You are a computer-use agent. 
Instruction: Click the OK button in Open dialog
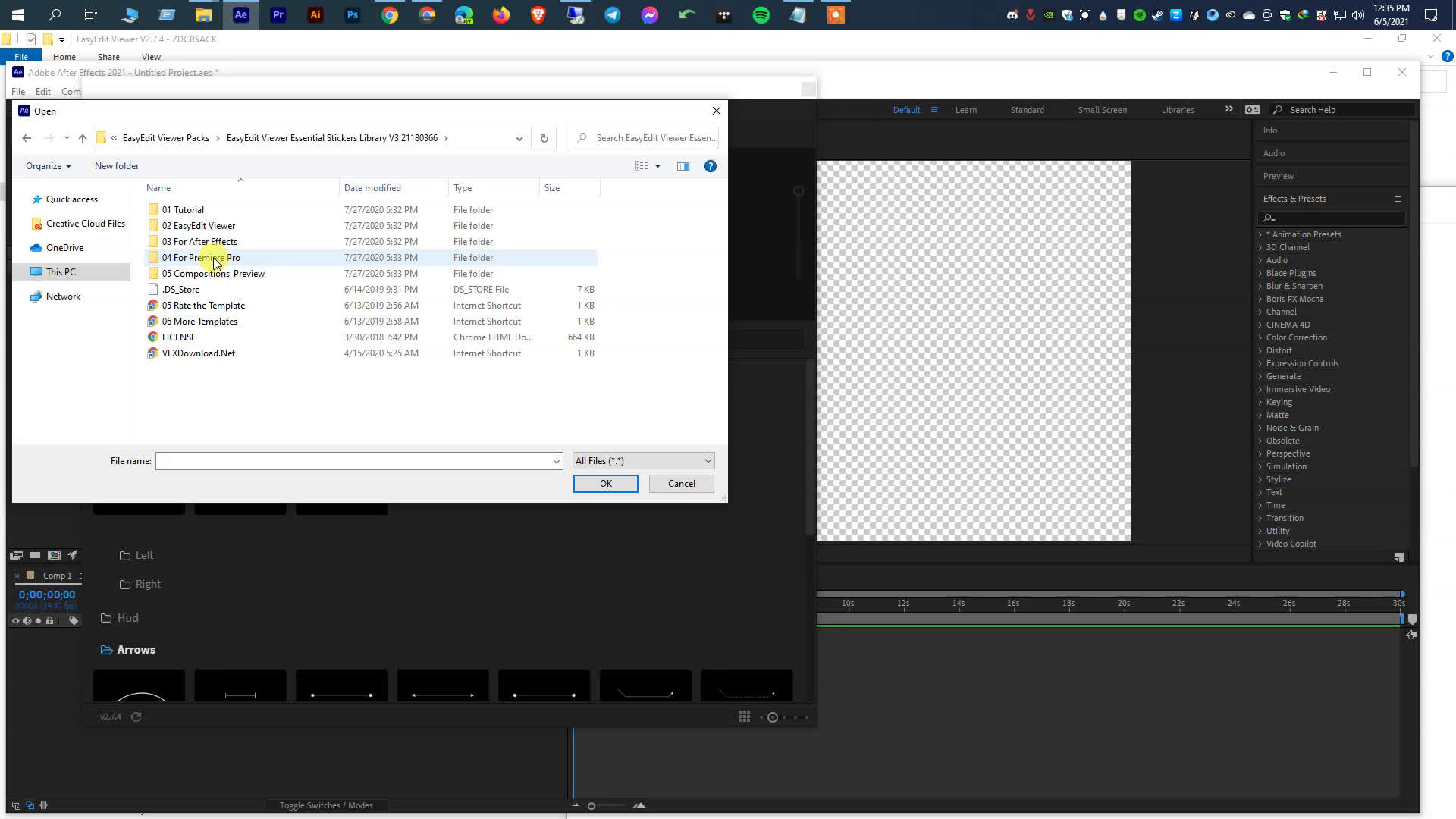605,484
